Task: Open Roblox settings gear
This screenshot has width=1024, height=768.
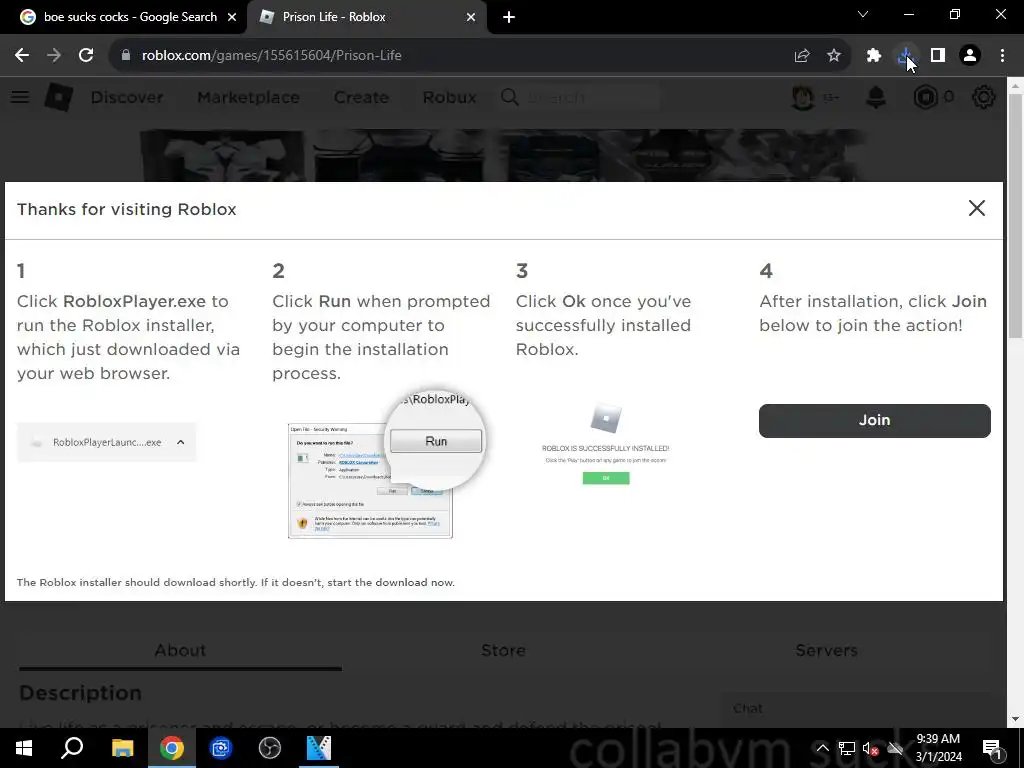Action: click(x=984, y=97)
